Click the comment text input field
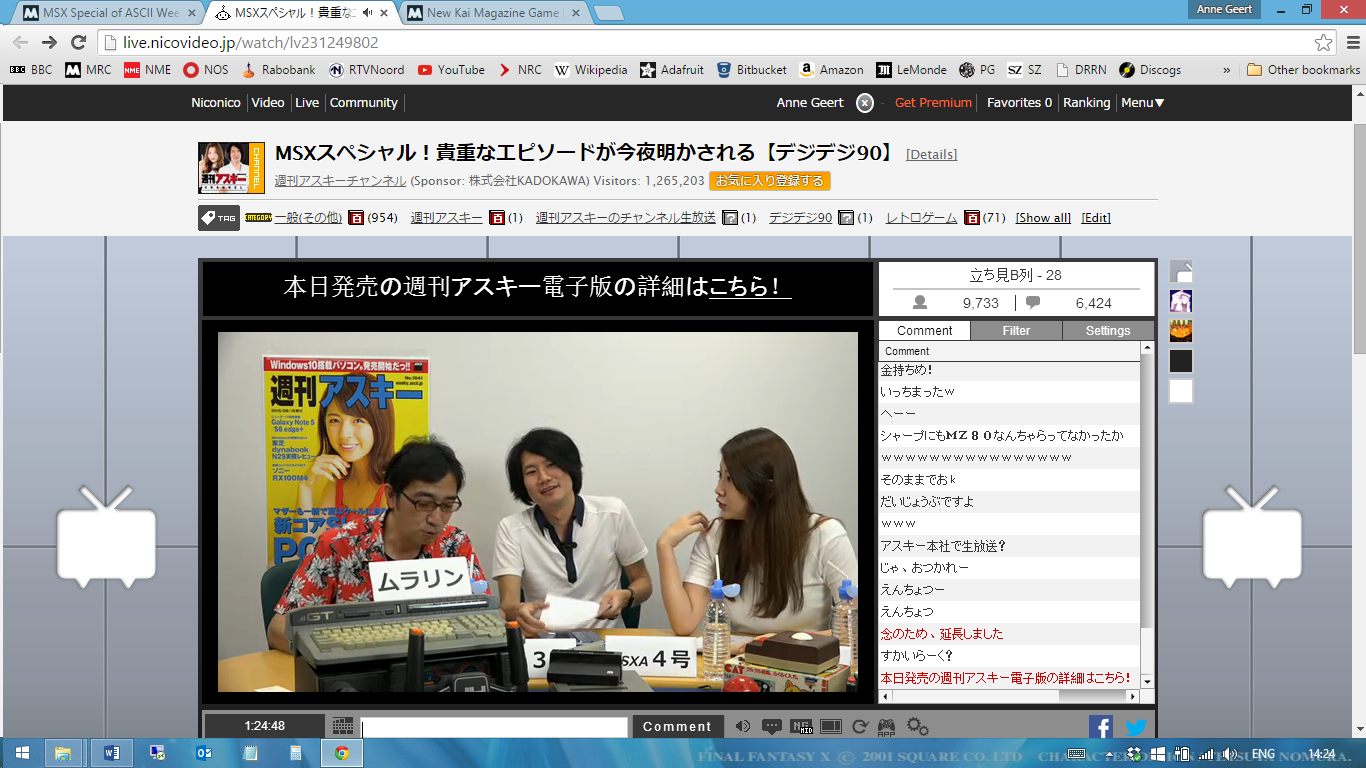Screen dimensions: 1366x768 pyautogui.click(x=494, y=728)
